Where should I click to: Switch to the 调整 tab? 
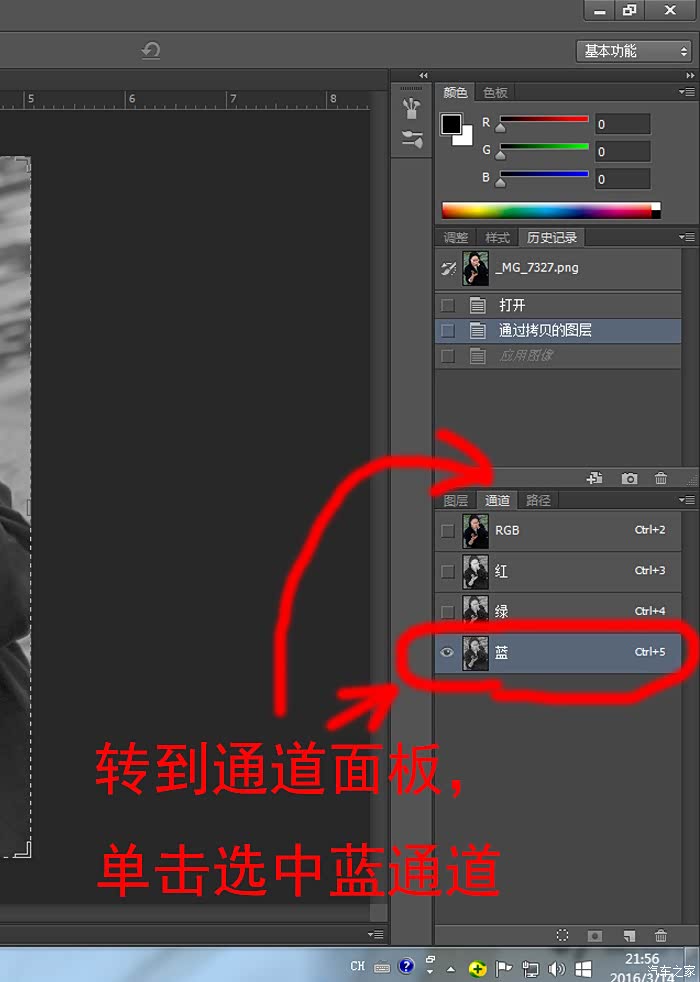click(x=456, y=238)
